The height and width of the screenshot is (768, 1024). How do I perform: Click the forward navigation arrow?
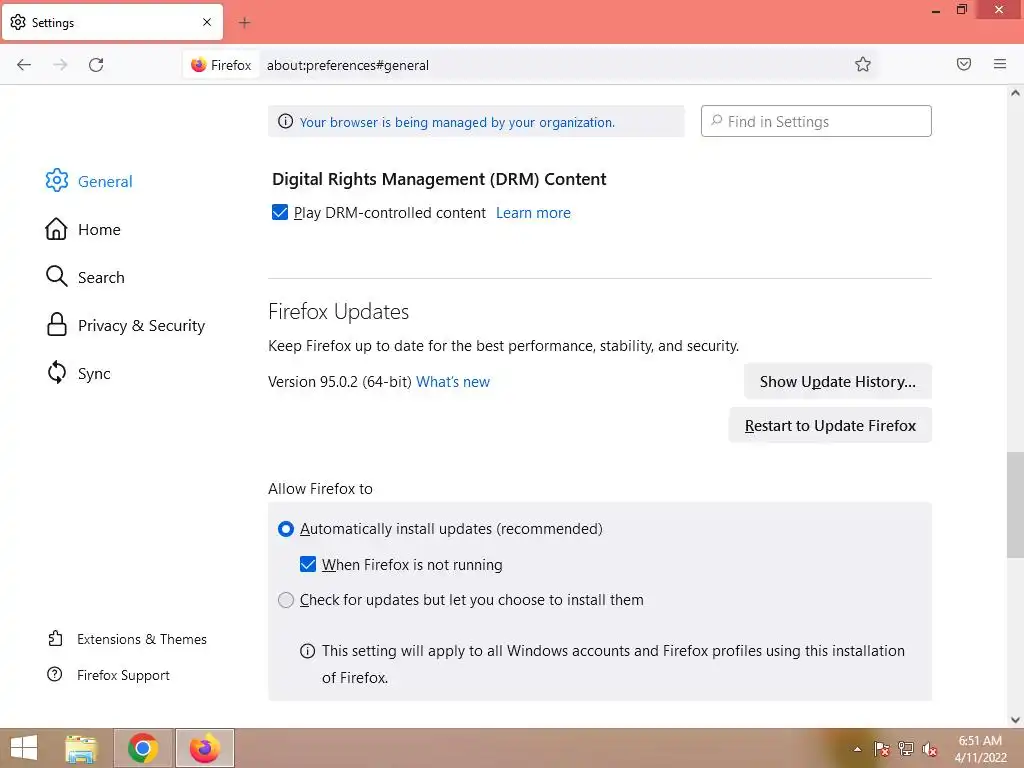[x=61, y=65]
